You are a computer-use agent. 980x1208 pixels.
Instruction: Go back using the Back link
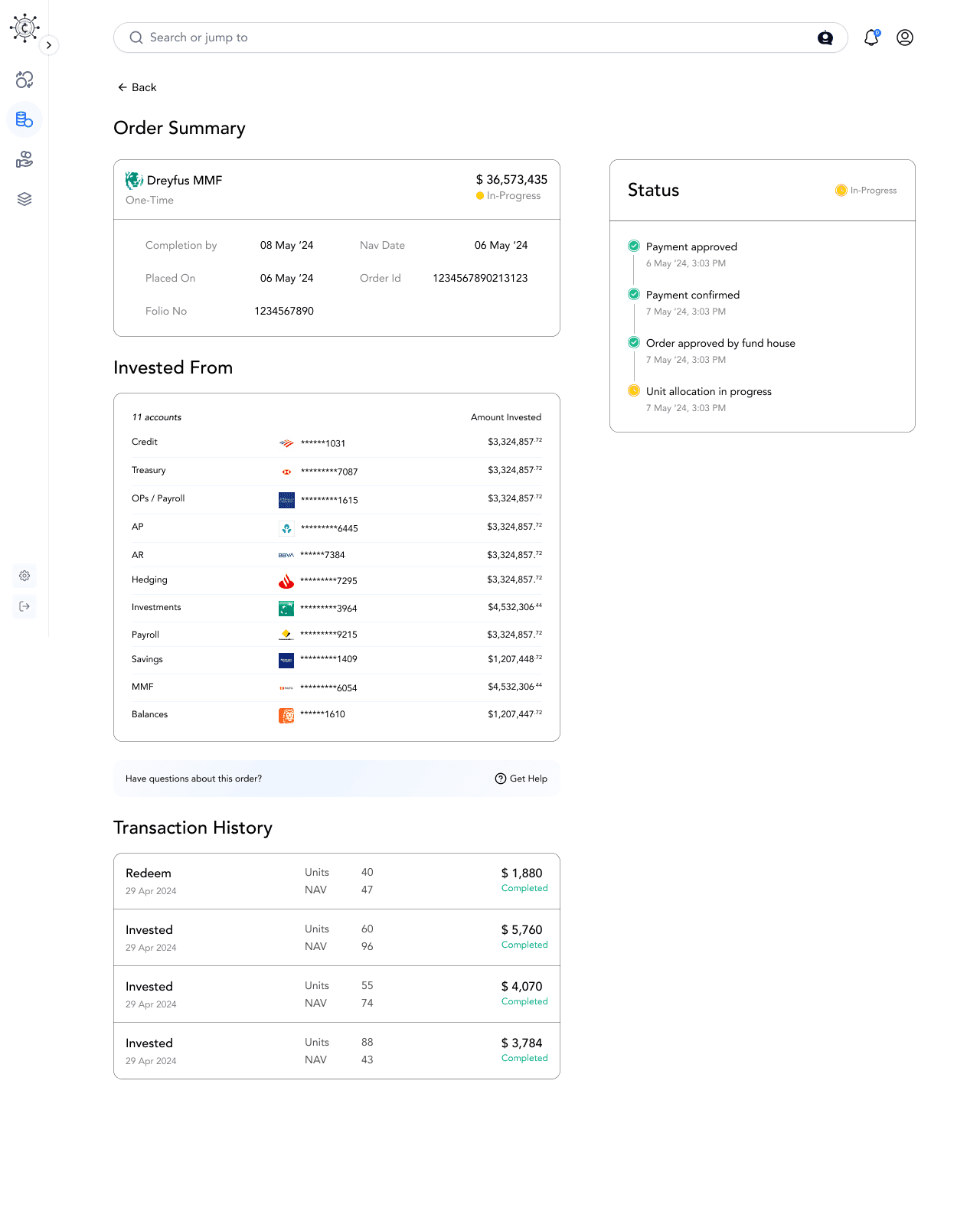137,87
